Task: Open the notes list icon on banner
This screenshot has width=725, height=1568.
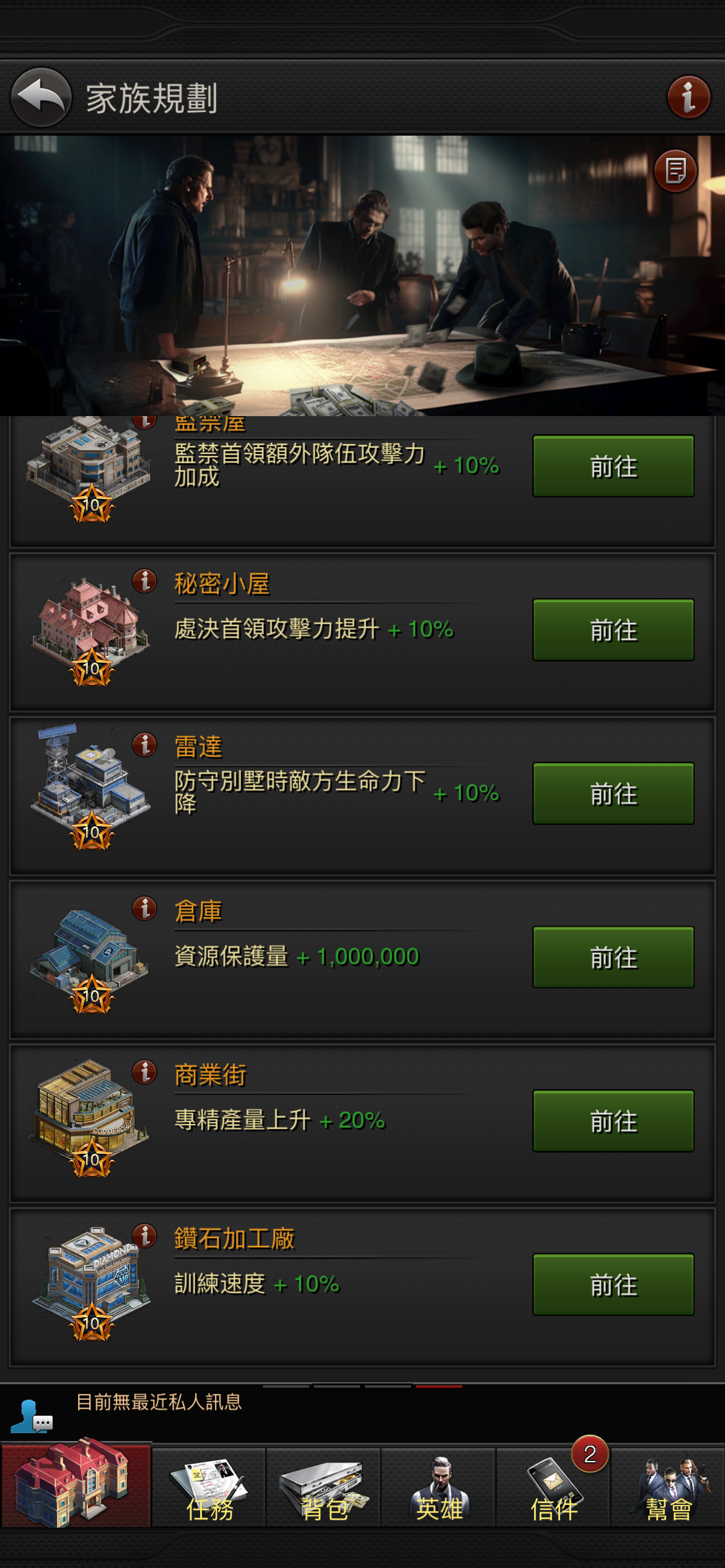Action: (x=675, y=170)
